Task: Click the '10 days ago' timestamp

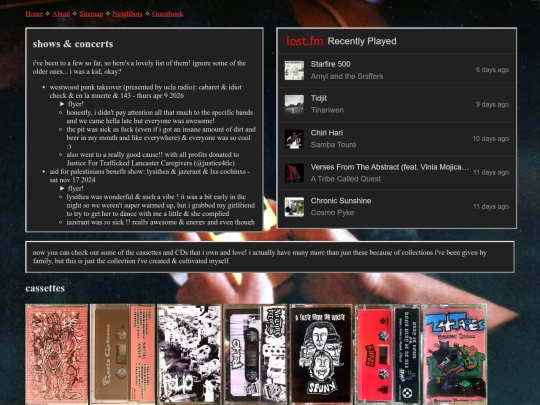Action: pyautogui.click(x=491, y=138)
